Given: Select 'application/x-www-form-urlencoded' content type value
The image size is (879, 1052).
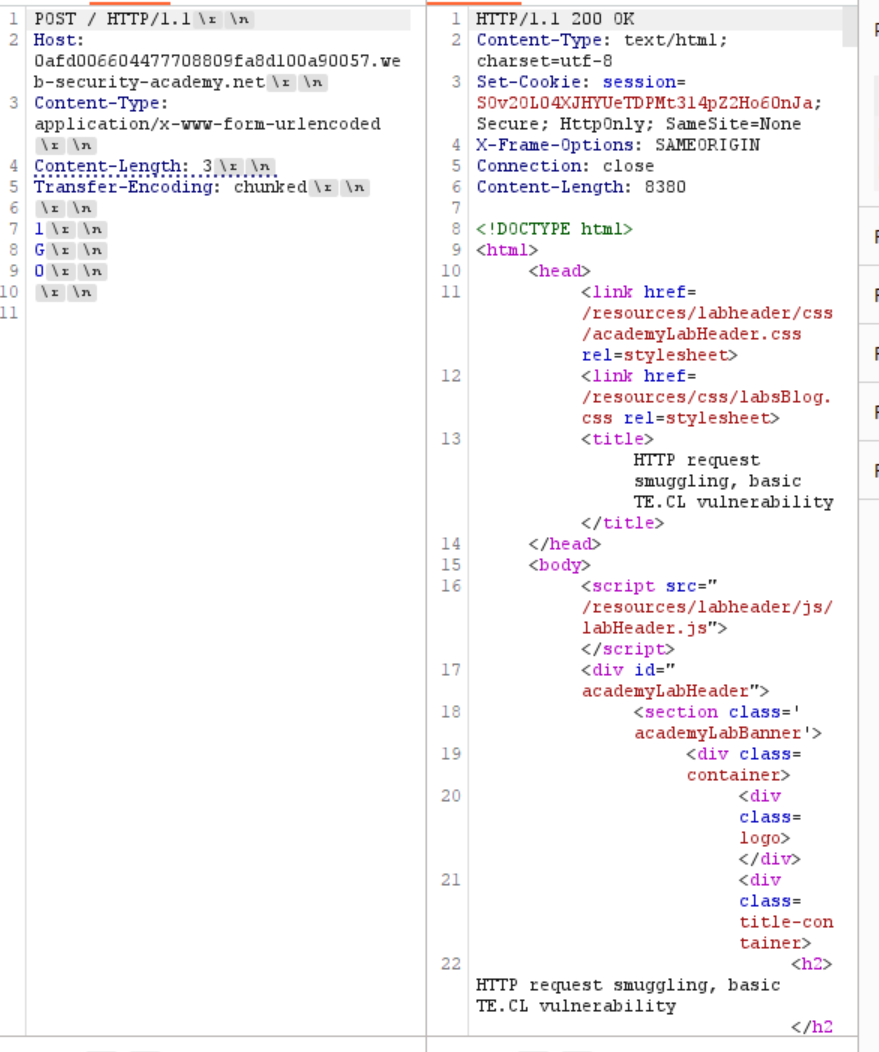Looking at the screenshot, I should [207, 124].
